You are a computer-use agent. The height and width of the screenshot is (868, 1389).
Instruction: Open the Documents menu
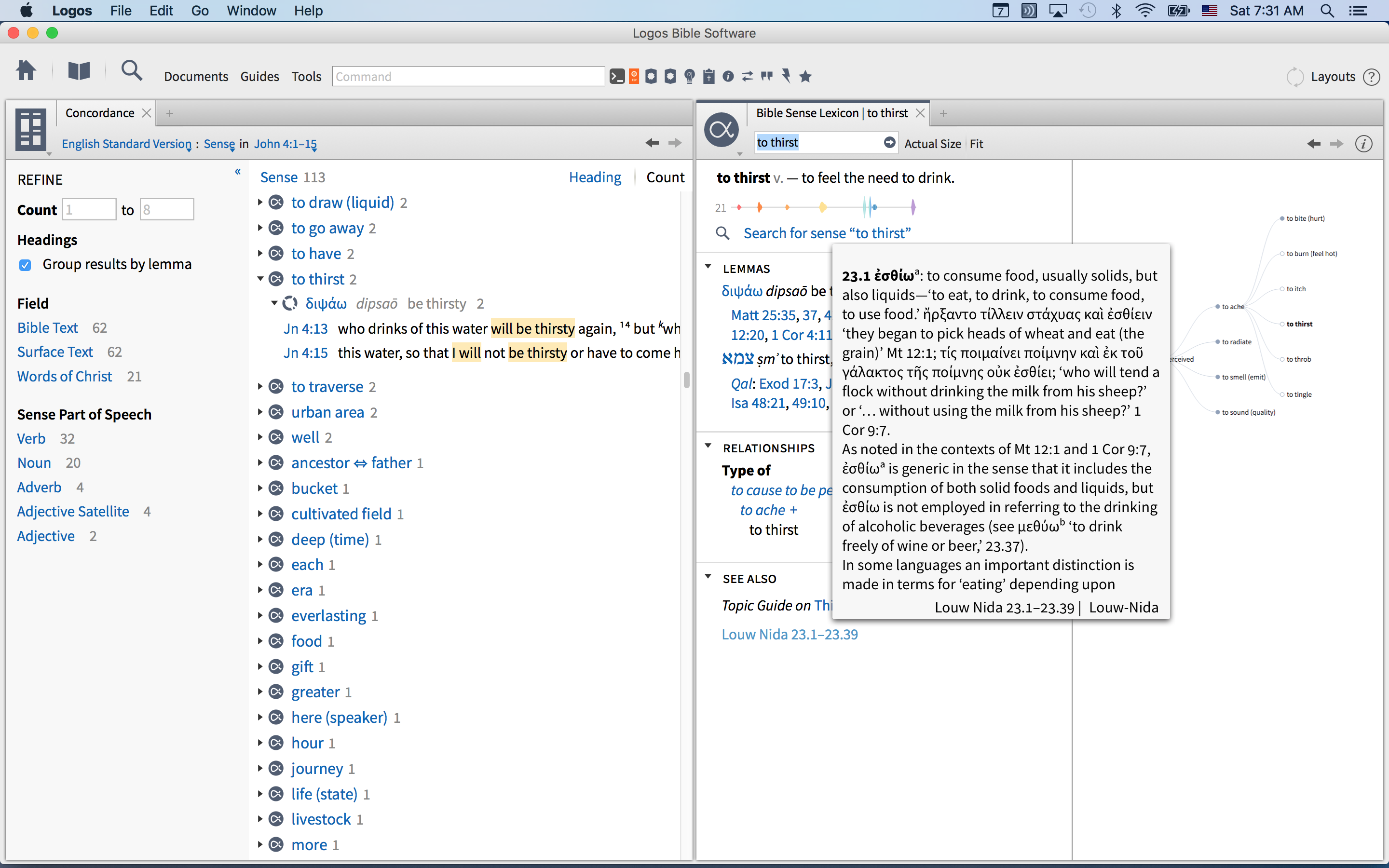(x=196, y=76)
